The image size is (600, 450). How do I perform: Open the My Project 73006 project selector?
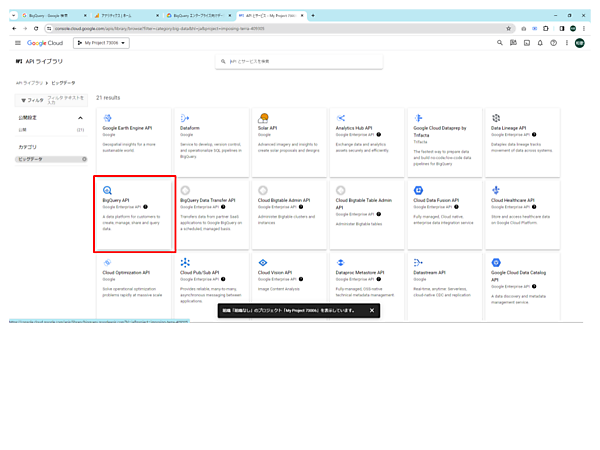click(x=101, y=43)
